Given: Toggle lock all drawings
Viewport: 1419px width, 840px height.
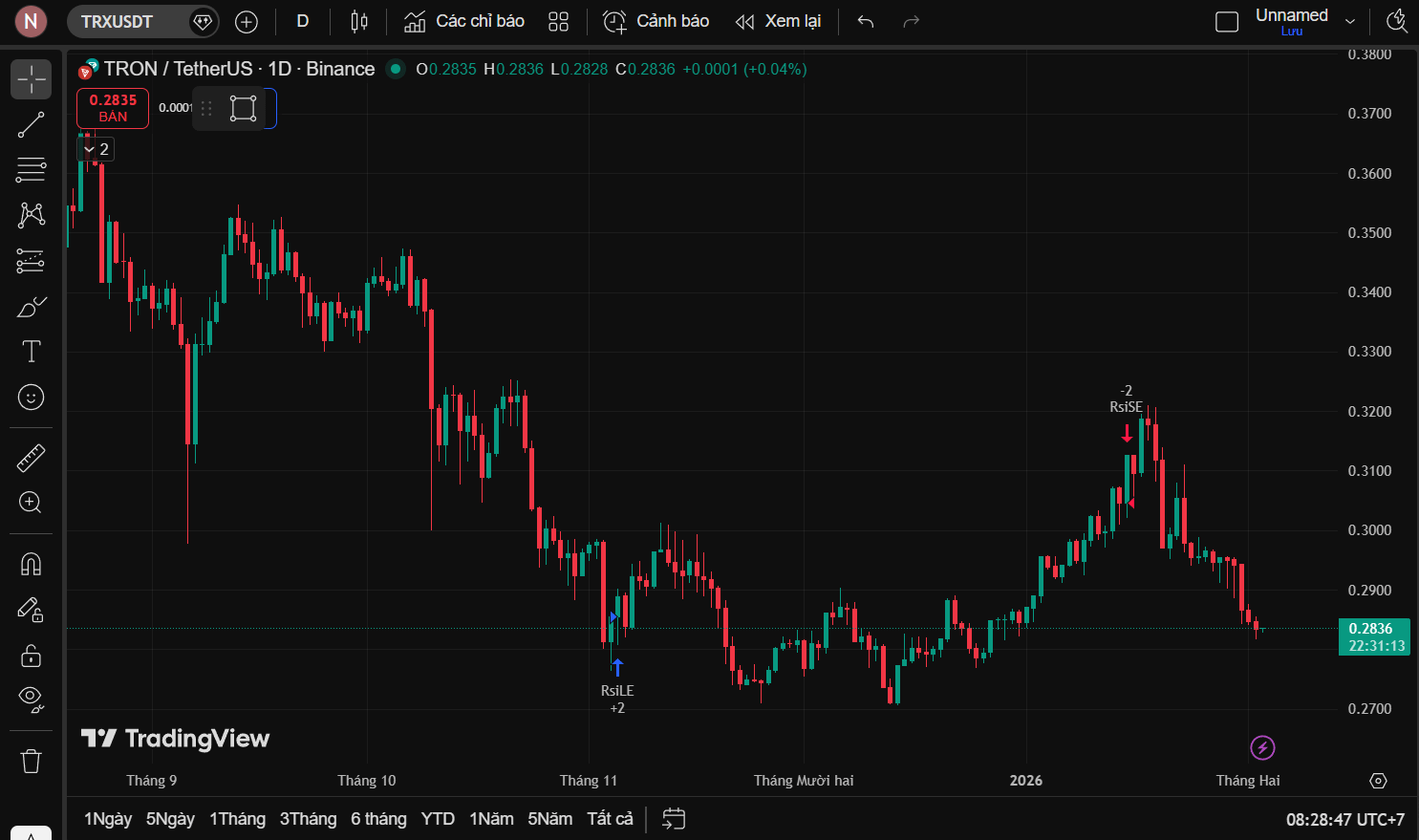Looking at the screenshot, I should pyautogui.click(x=31, y=656).
